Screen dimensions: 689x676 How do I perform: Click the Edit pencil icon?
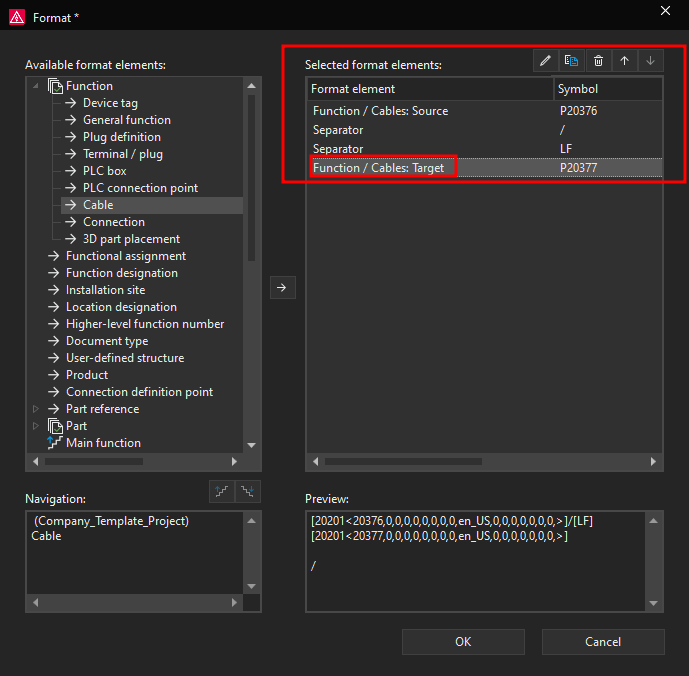(545, 61)
